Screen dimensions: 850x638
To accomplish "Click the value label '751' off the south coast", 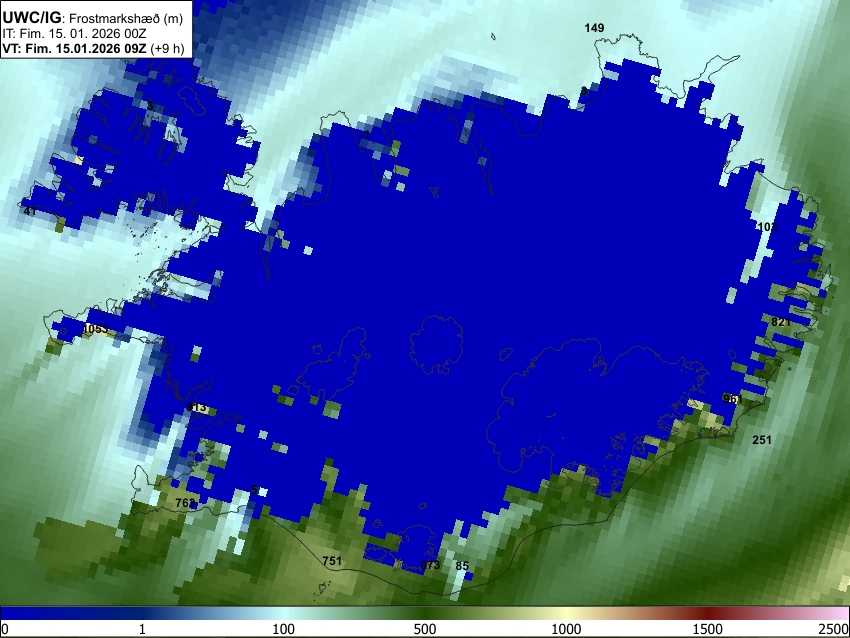I will pos(332,560).
